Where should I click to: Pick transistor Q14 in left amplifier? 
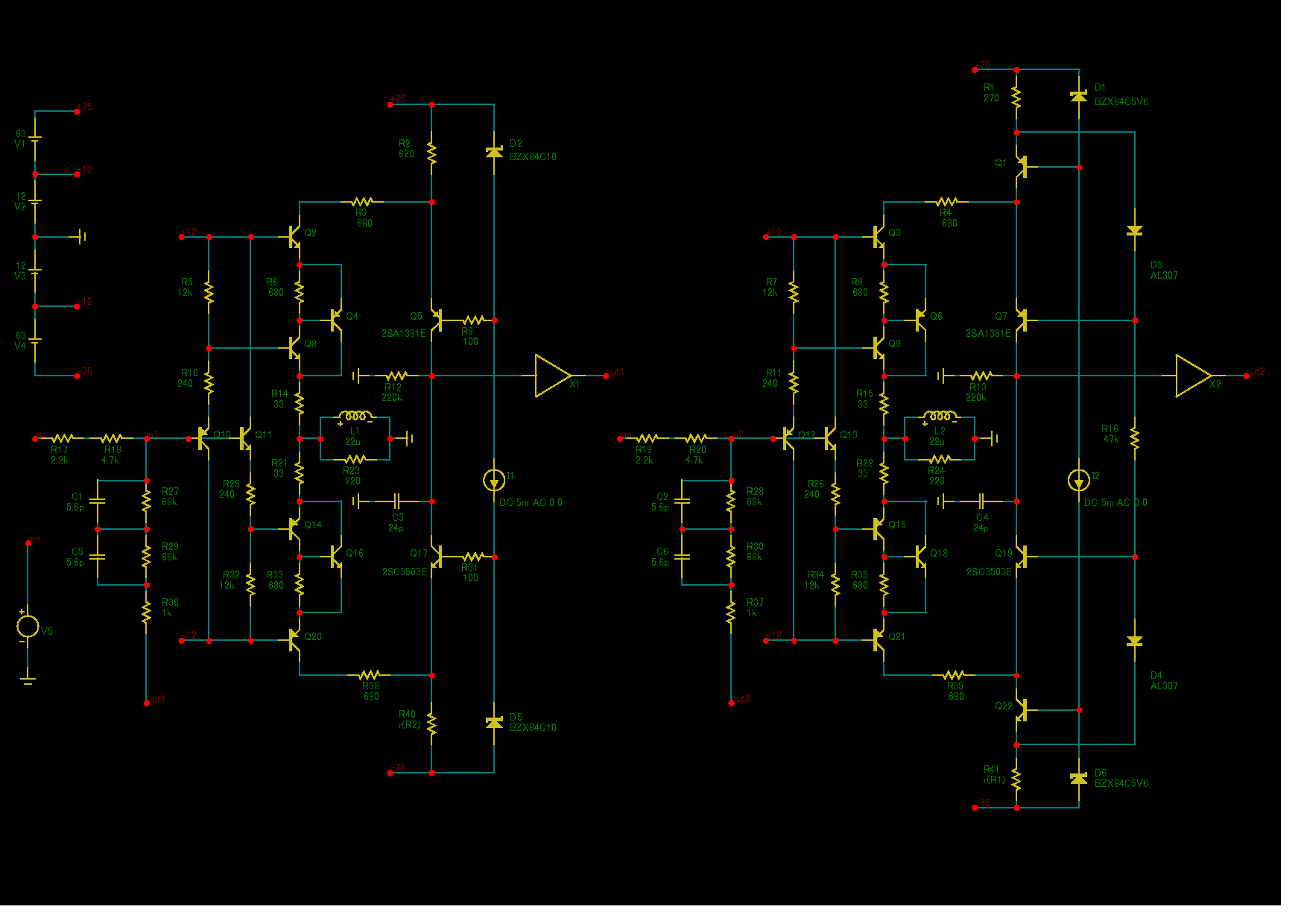click(x=295, y=529)
